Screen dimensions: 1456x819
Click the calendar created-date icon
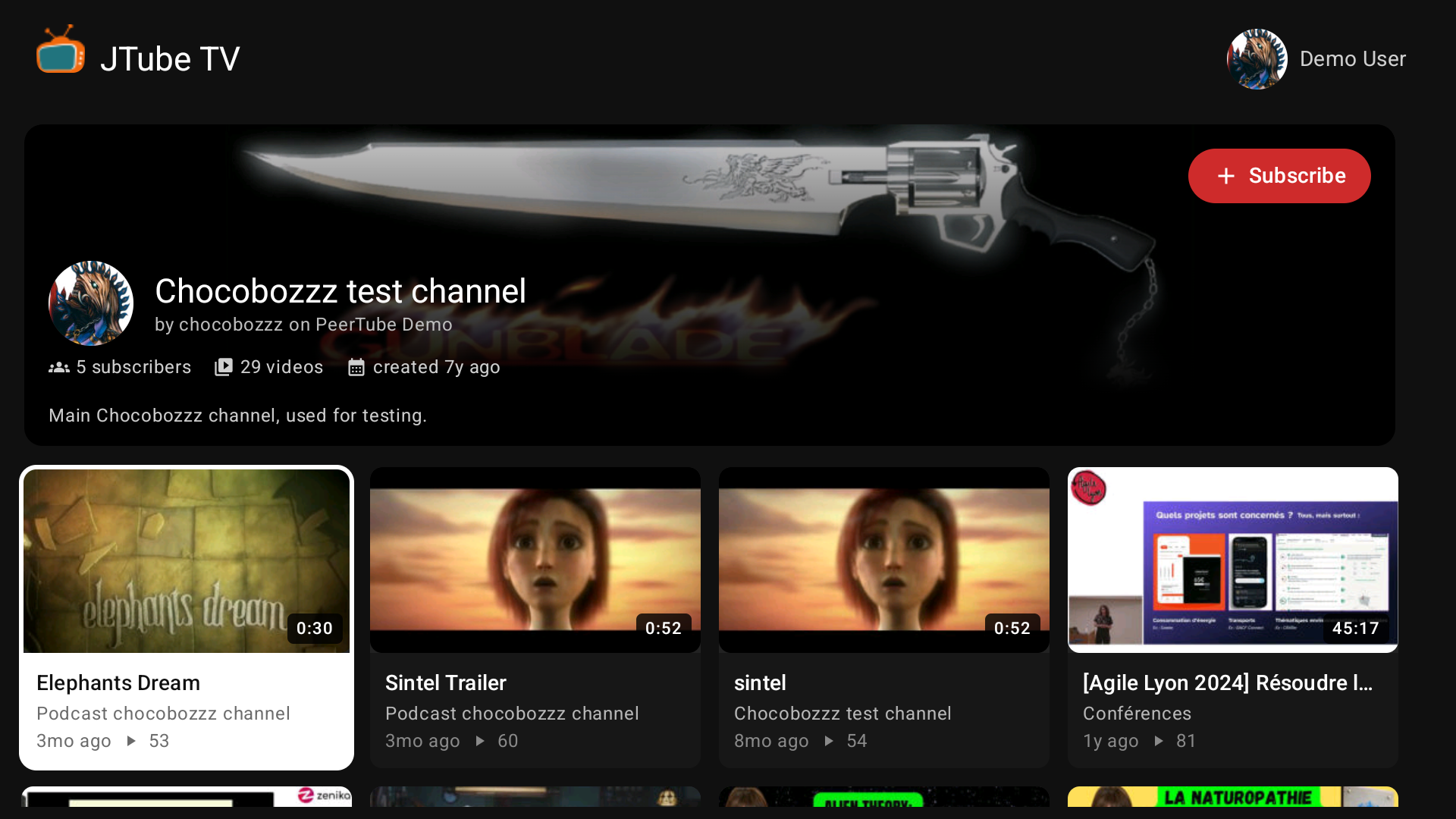356,367
